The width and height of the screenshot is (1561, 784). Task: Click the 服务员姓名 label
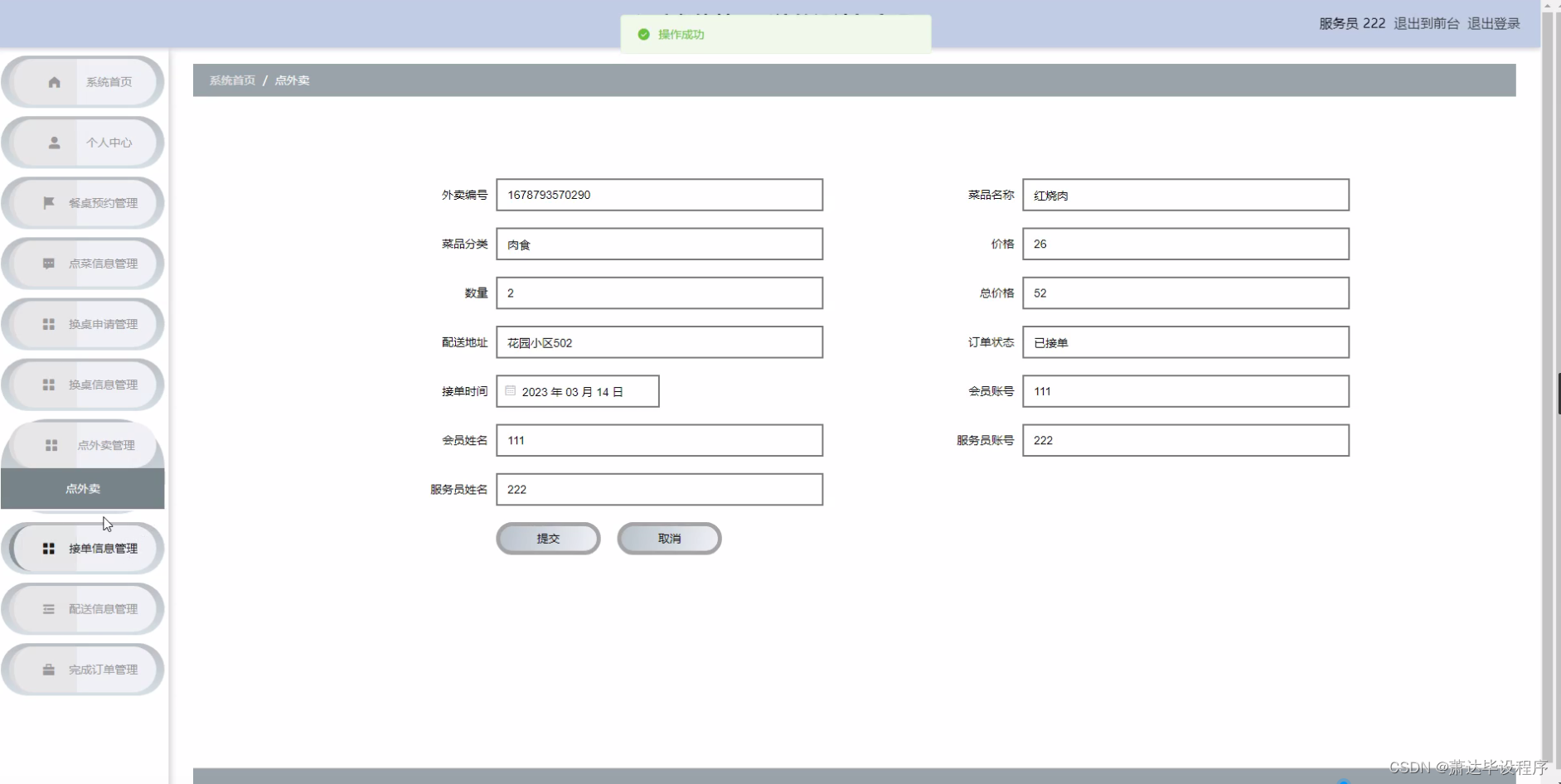click(458, 489)
